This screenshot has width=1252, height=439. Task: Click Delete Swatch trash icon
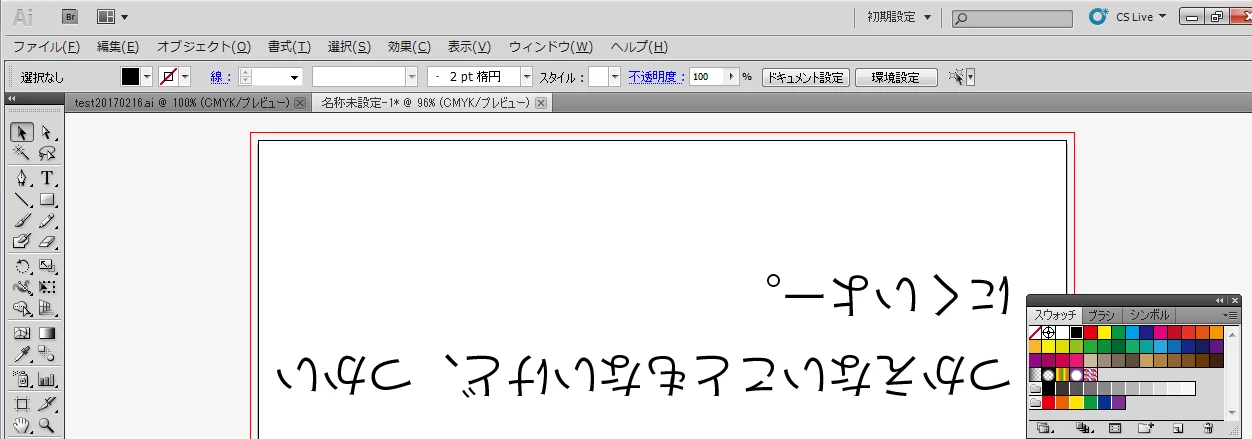tap(1209, 429)
